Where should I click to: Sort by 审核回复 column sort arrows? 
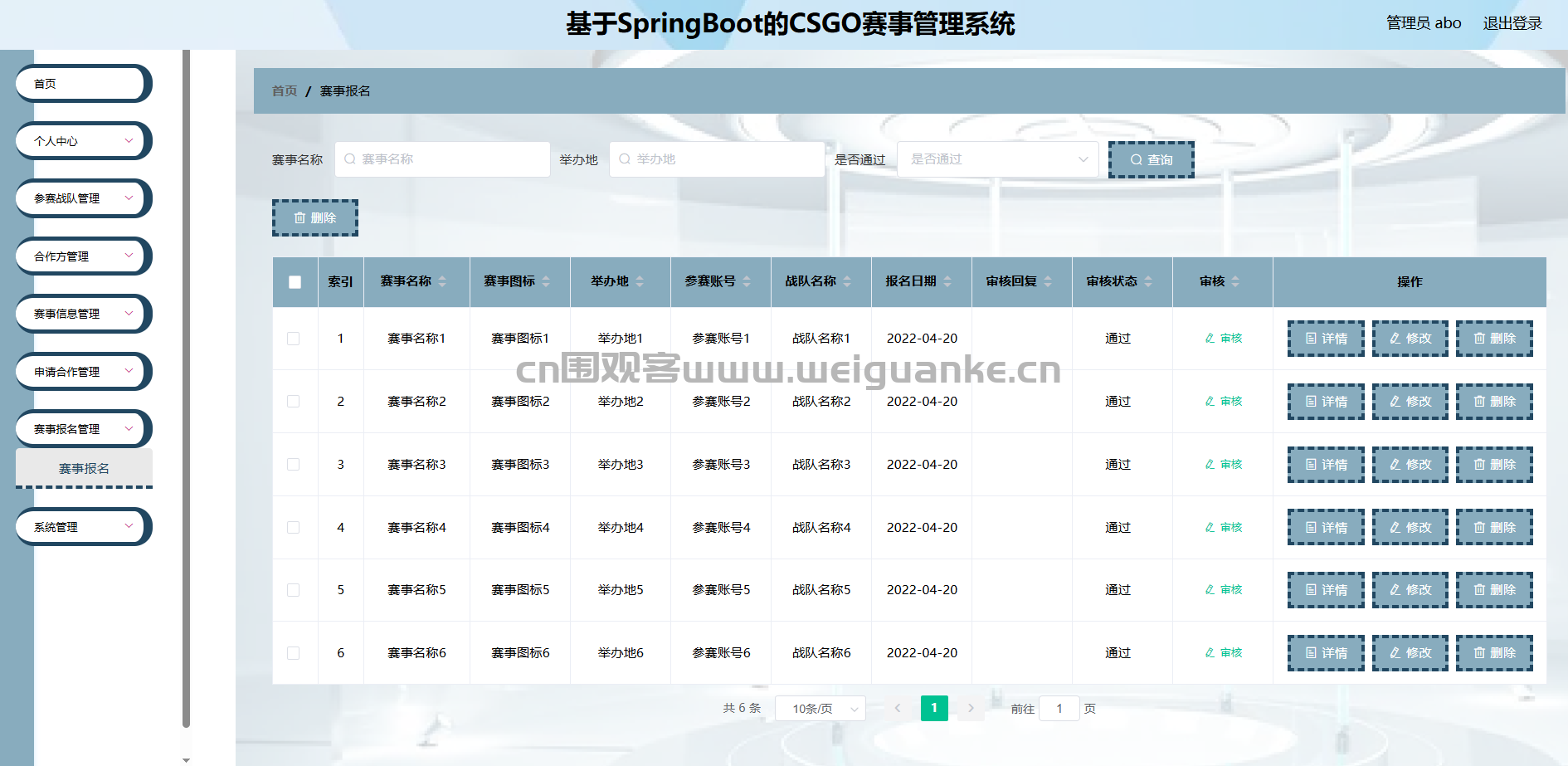[x=1048, y=282]
